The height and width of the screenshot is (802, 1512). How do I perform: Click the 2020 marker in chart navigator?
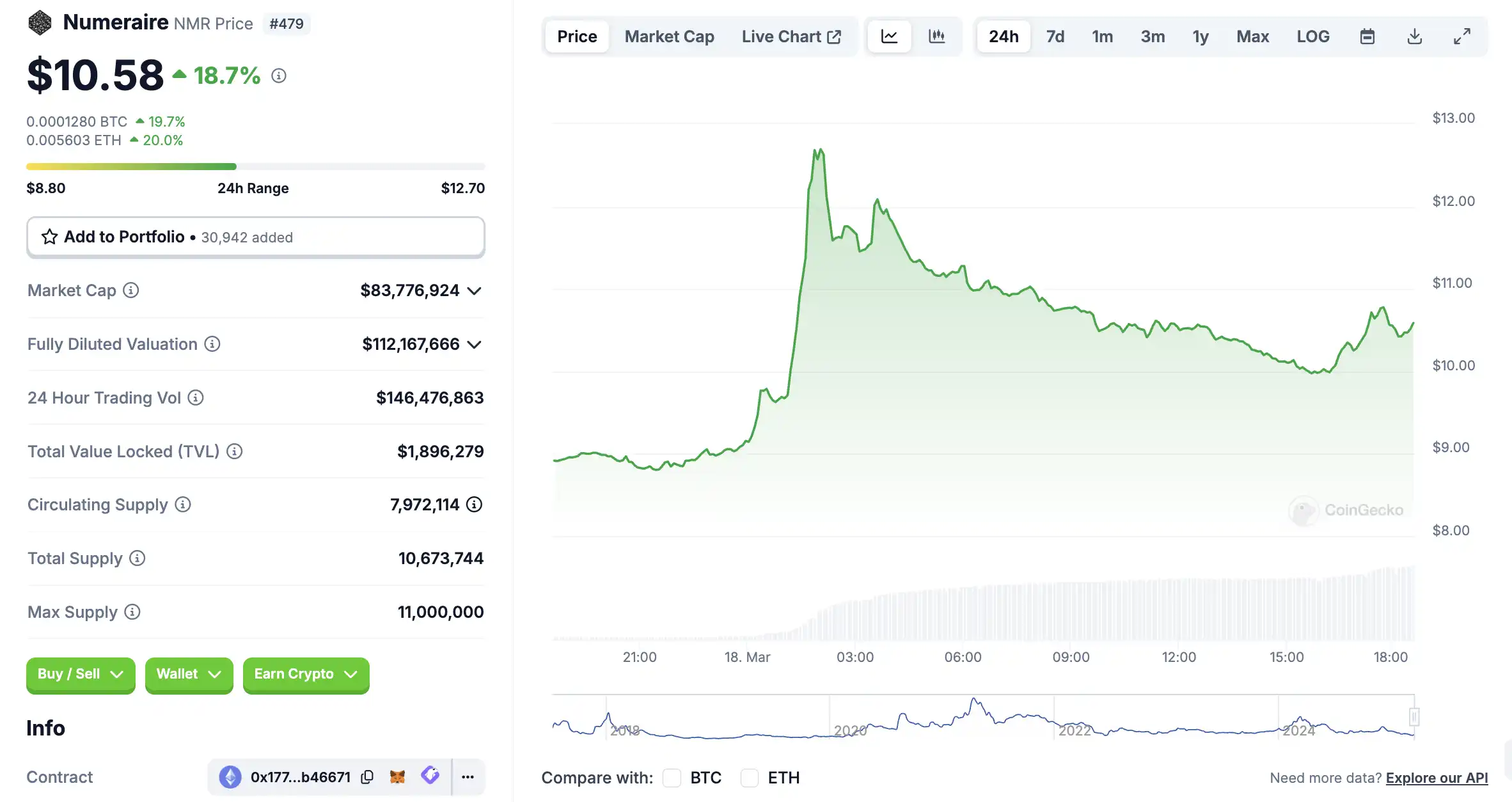tap(850, 730)
